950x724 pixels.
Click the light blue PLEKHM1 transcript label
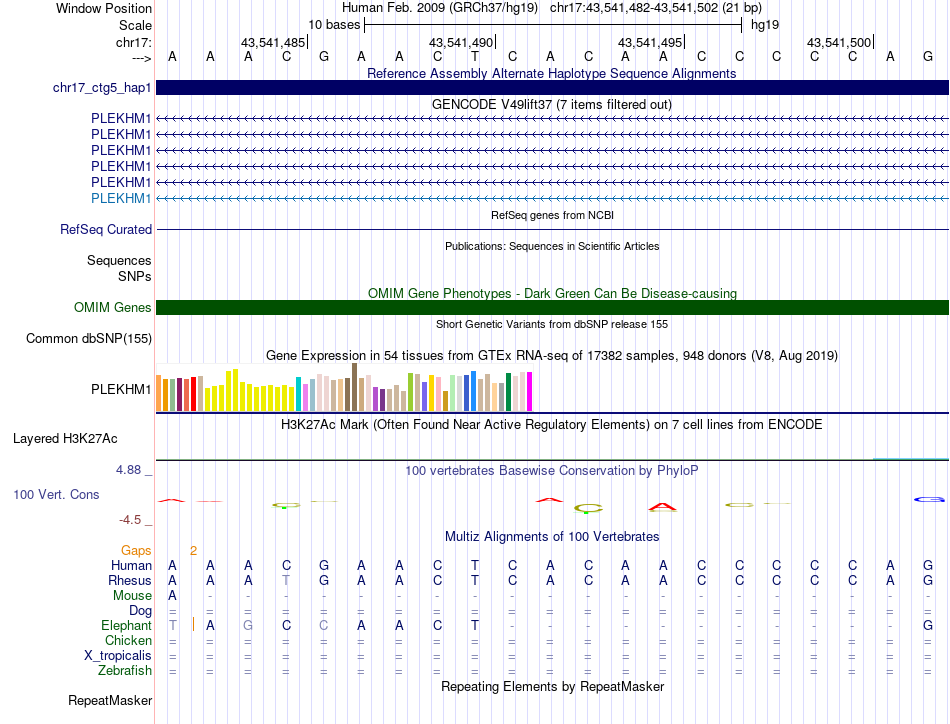121,198
